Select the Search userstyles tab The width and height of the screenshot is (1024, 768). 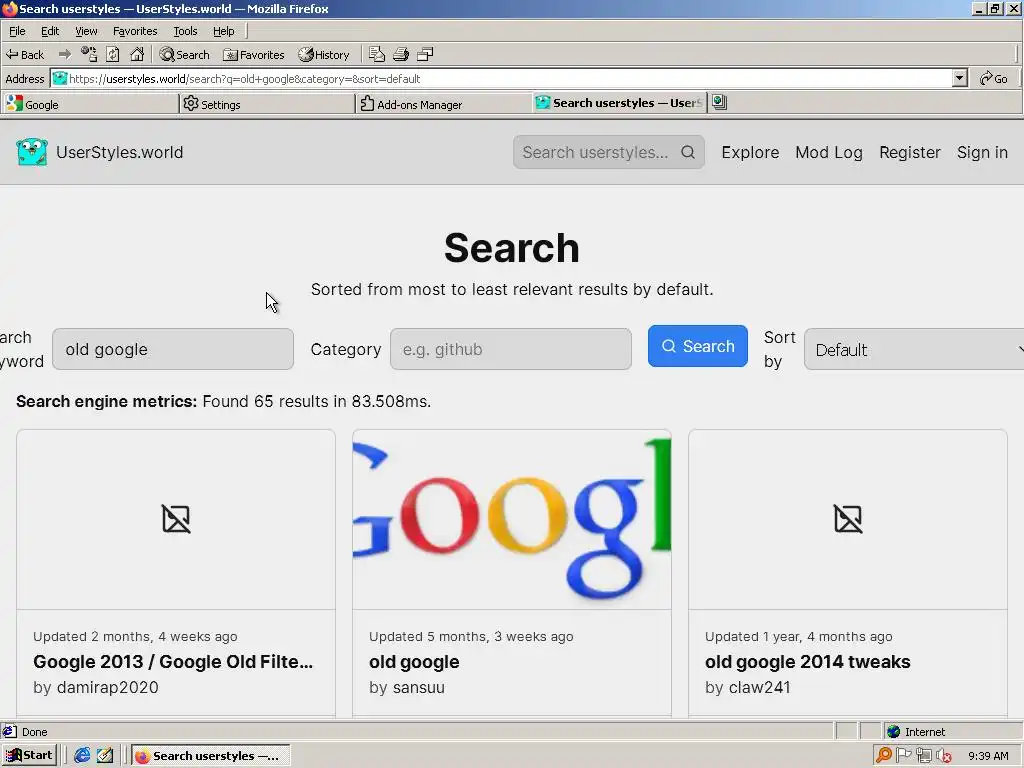pos(619,103)
